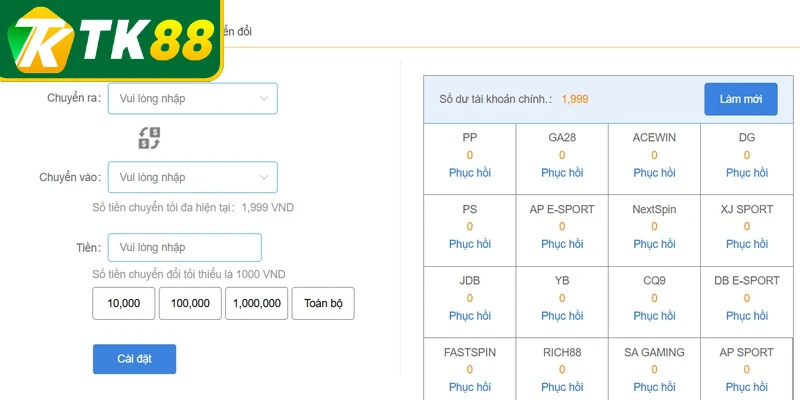Recover DG wallet with Phục hồi
The height and width of the screenshot is (400, 800).
(746, 172)
